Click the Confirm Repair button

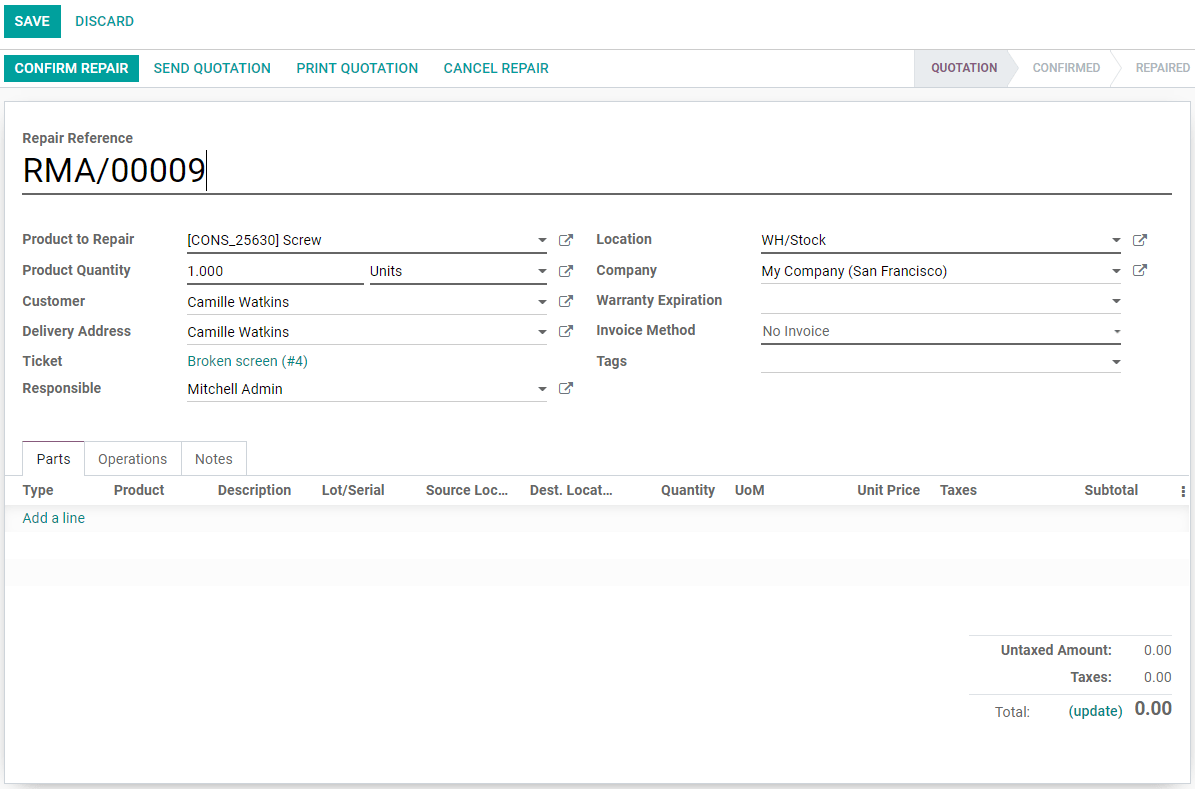[x=71, y=68]
